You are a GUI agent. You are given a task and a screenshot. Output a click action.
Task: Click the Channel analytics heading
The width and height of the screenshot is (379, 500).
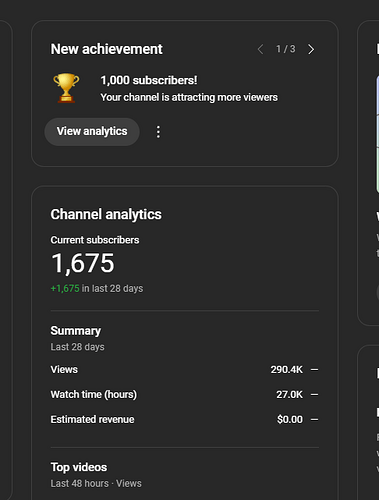click(106, 214)
